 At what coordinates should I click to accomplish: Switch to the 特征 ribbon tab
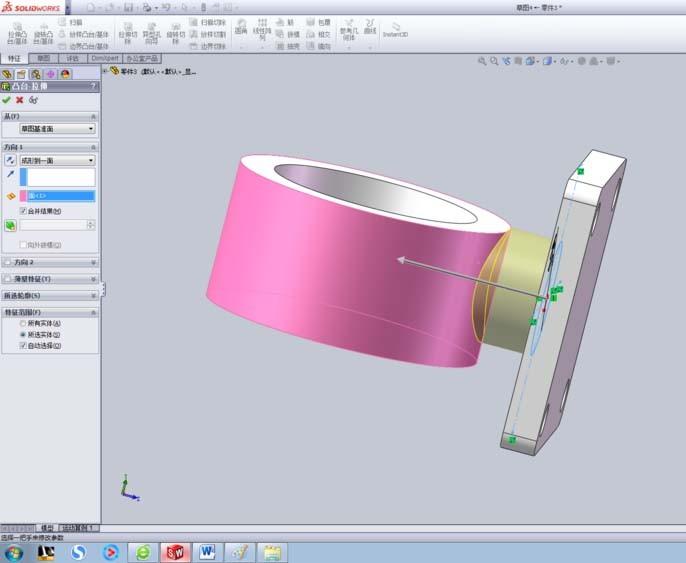coord(14,58)
